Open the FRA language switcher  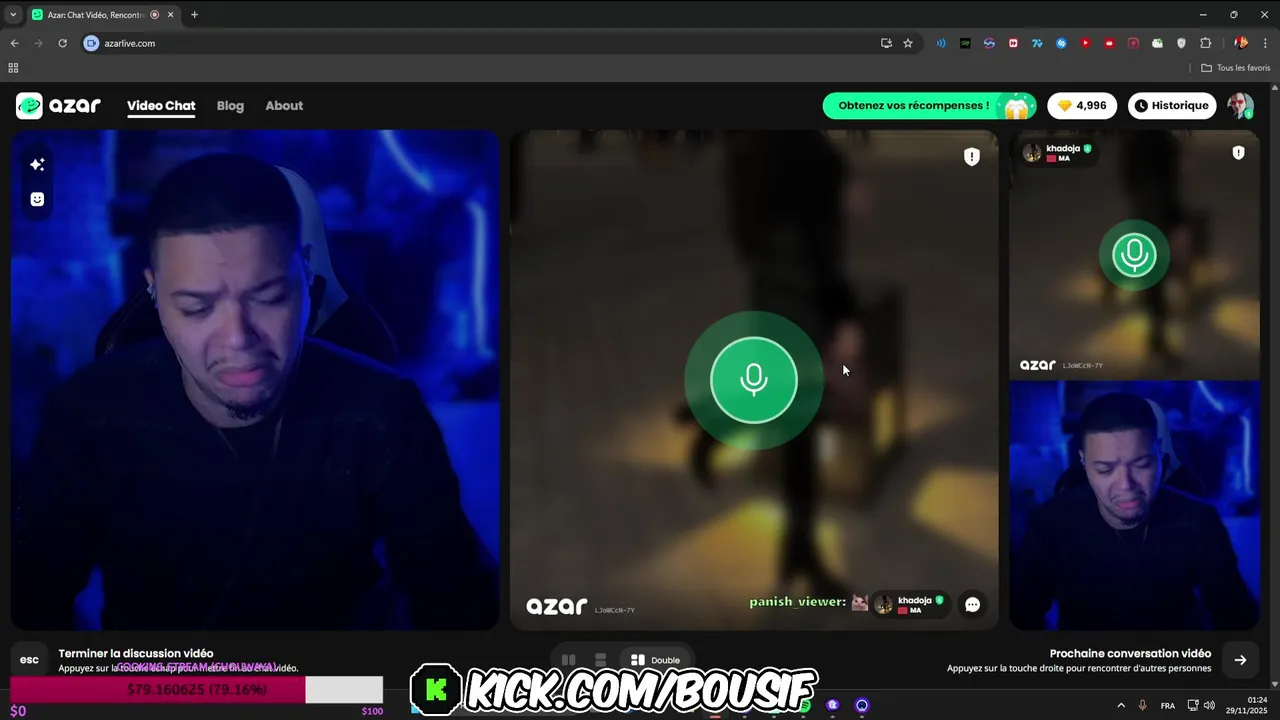tap(1168, 705)
